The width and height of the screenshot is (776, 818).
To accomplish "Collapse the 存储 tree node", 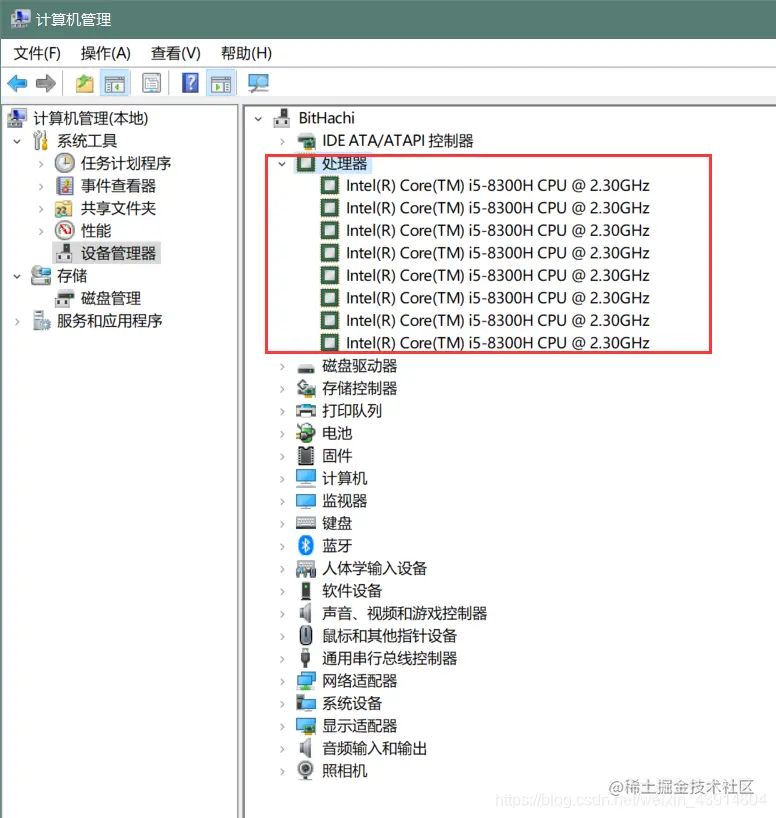I will [x=17, y=276].
